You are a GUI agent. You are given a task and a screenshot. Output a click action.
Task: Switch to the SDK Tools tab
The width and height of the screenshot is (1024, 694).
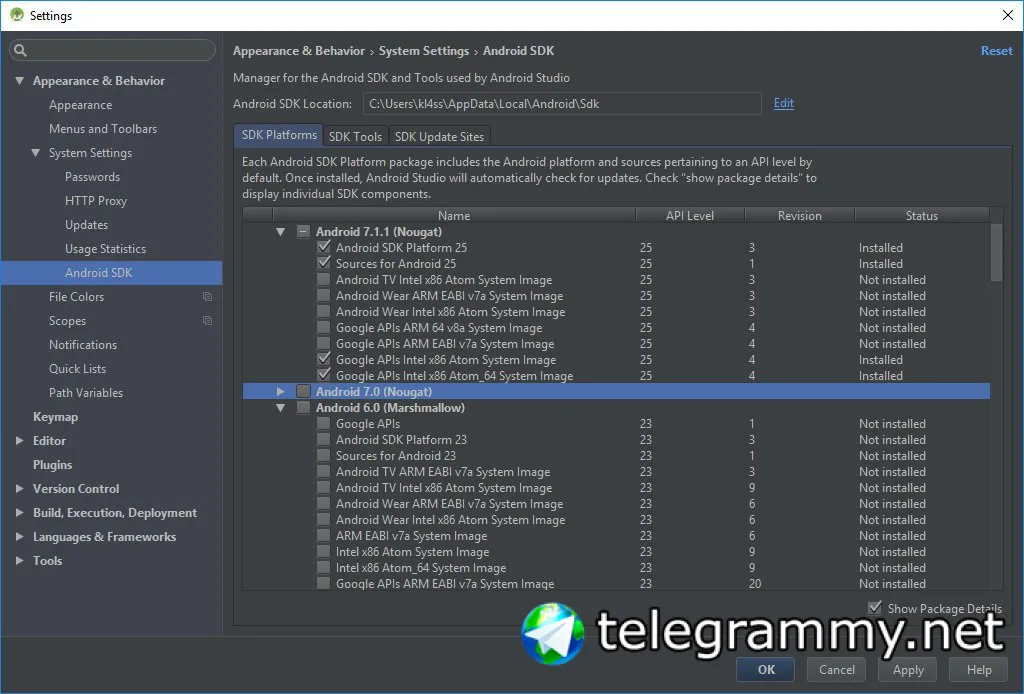click(355, 136)
